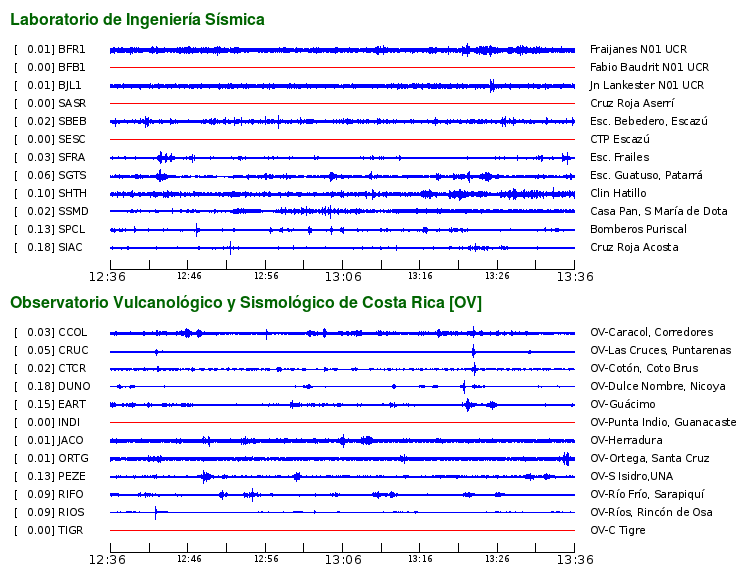Click 'OV-Río Frío, Sarapiquí' description

coord(647,494)
